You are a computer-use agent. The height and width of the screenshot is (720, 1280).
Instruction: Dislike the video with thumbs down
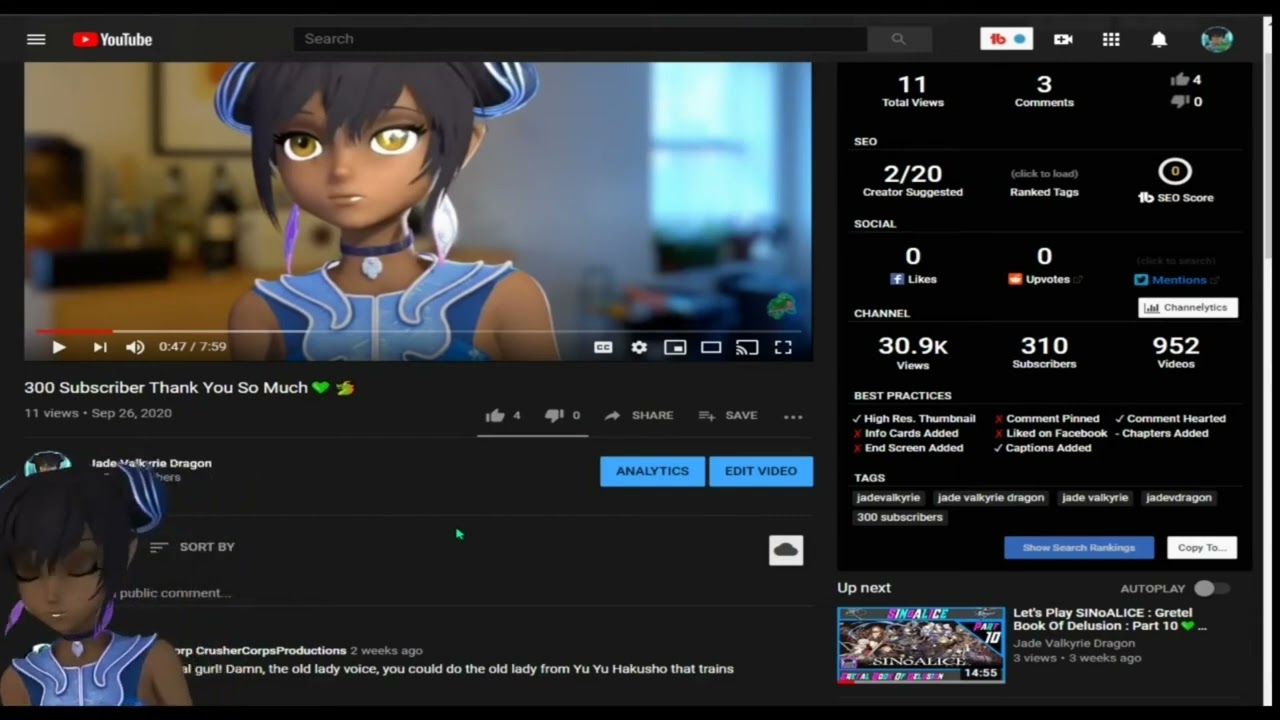pos(562,416)
